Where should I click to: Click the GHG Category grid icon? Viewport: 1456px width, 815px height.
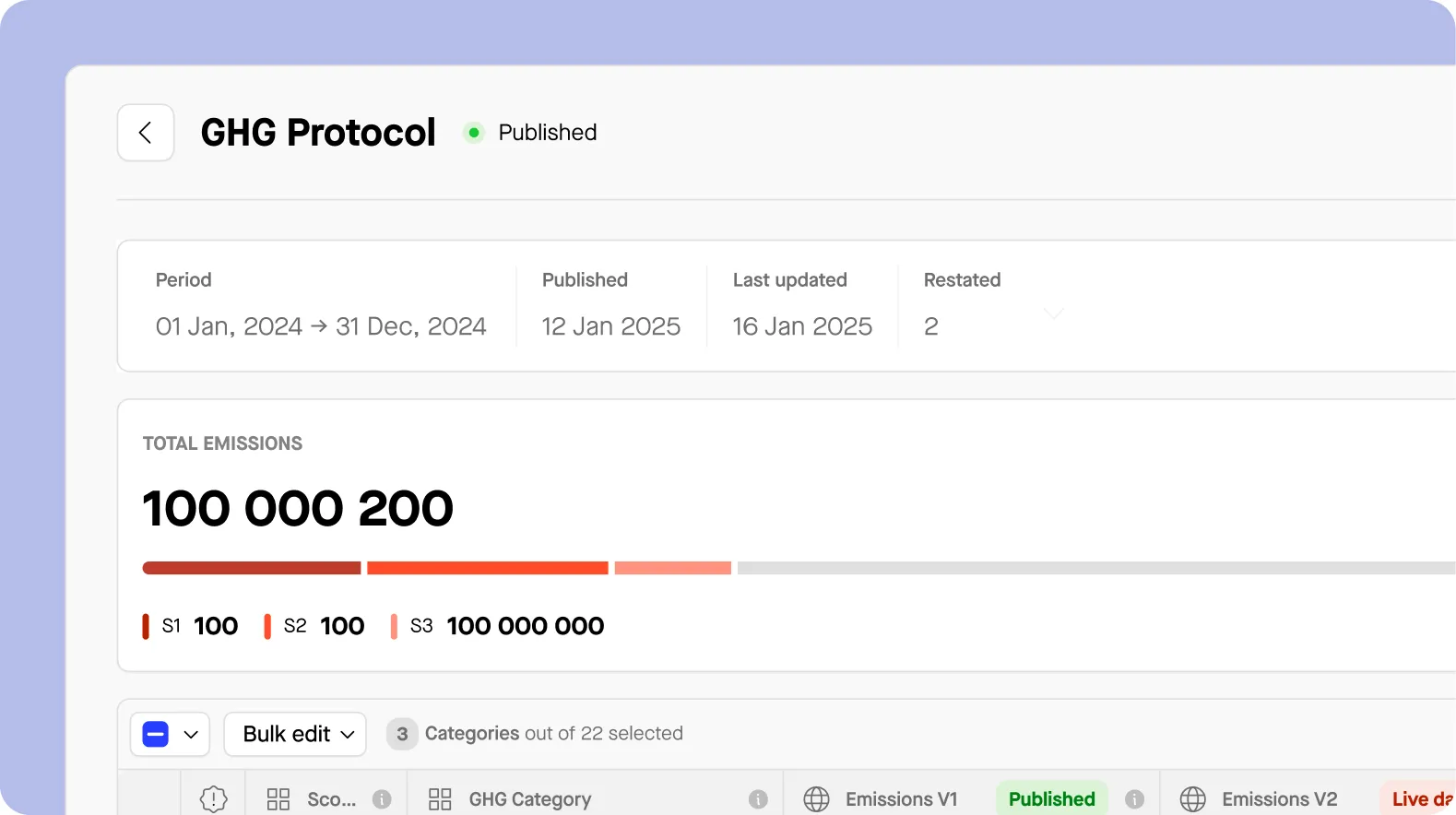click(x=440, y=799)
